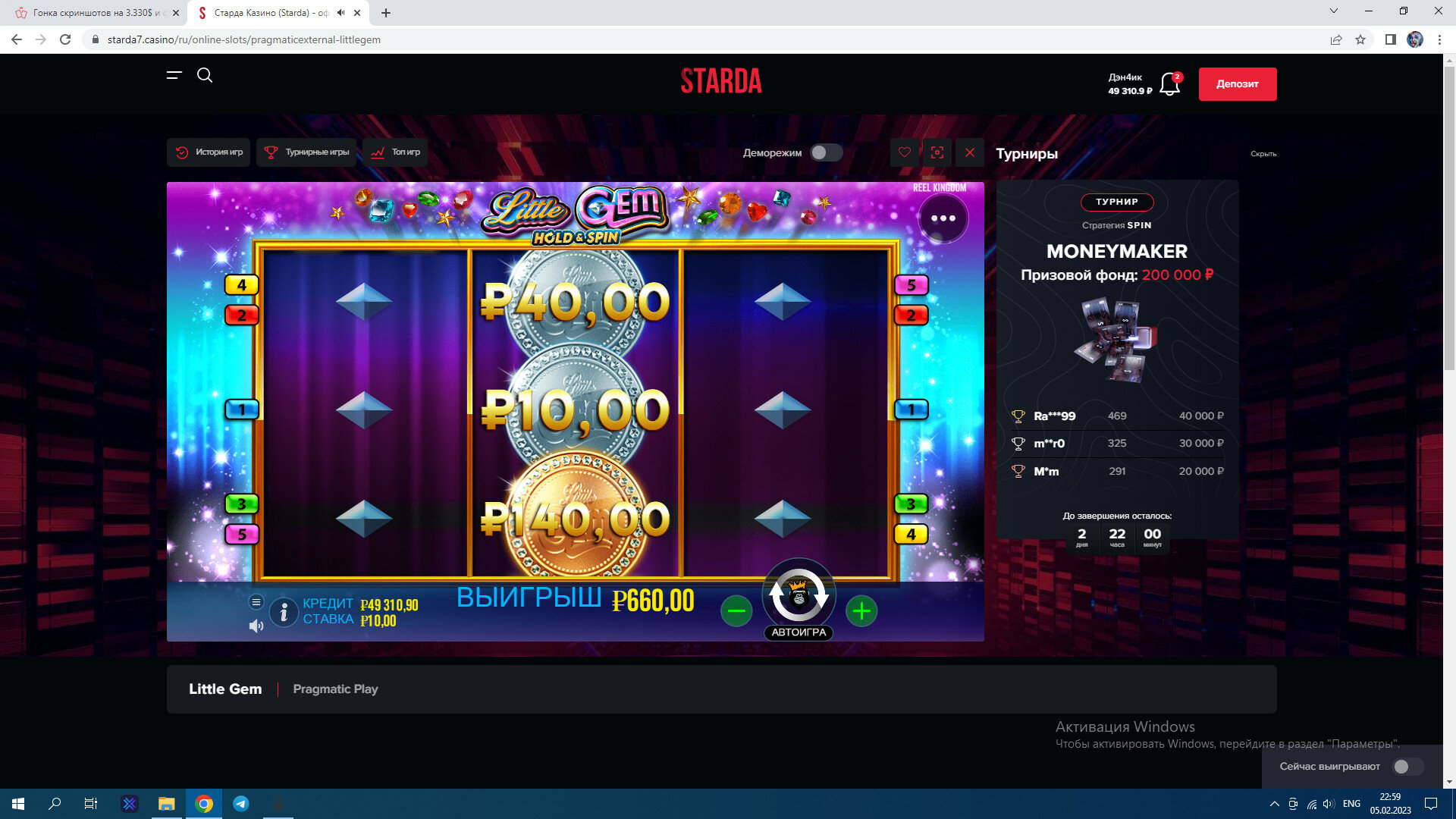Add Little Gem to favorites (heart)
1456x819 pixels.
pyautogui.click(x=905, y=152)
